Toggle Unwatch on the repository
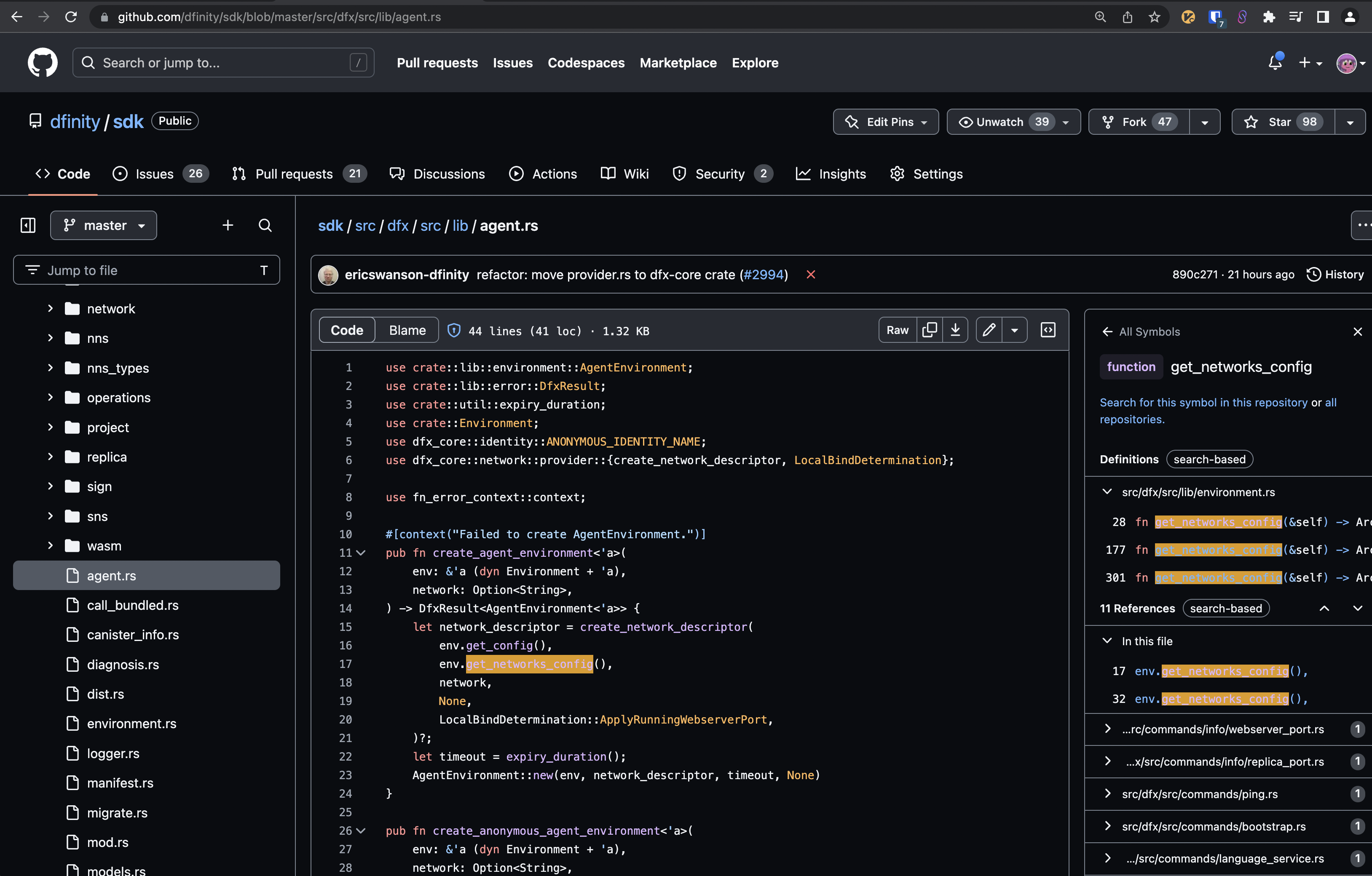 [x=1000, y=122]
